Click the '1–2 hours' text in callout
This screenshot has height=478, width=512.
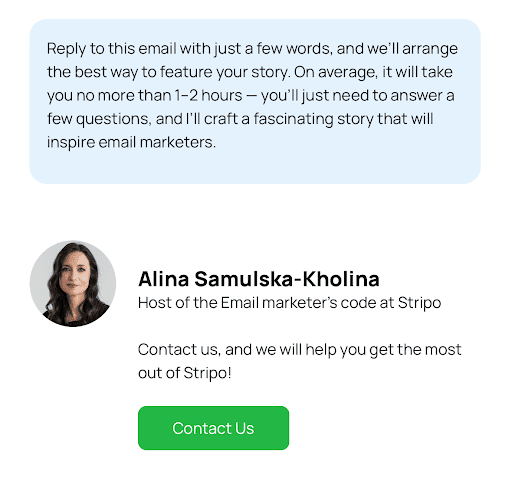point(208,95)
